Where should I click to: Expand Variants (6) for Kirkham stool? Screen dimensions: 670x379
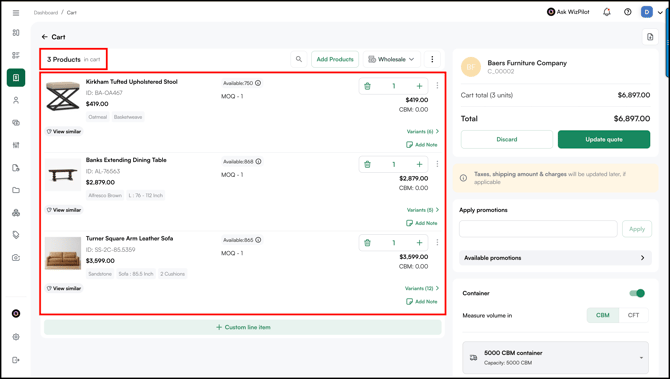(x=423, y=132)
